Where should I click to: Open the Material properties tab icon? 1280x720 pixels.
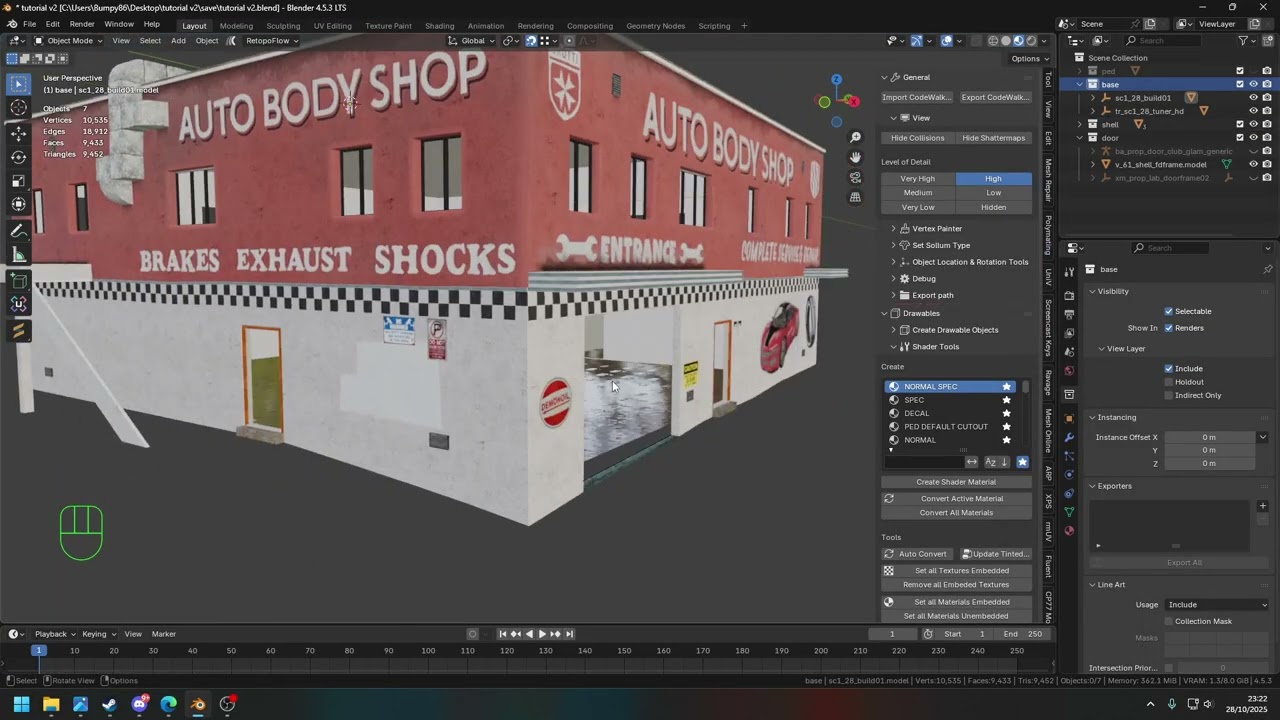point(1069,531)
